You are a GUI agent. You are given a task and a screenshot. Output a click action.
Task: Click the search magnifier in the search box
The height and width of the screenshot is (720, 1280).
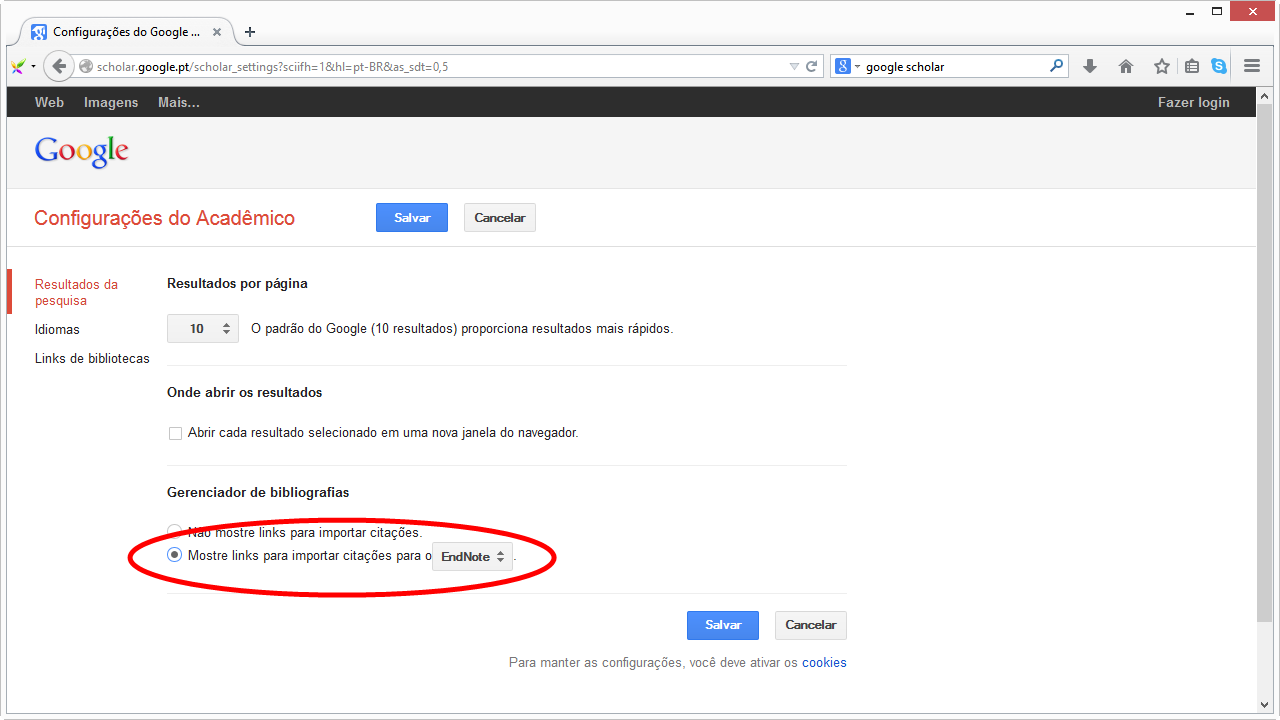[x=1057, y=66]
